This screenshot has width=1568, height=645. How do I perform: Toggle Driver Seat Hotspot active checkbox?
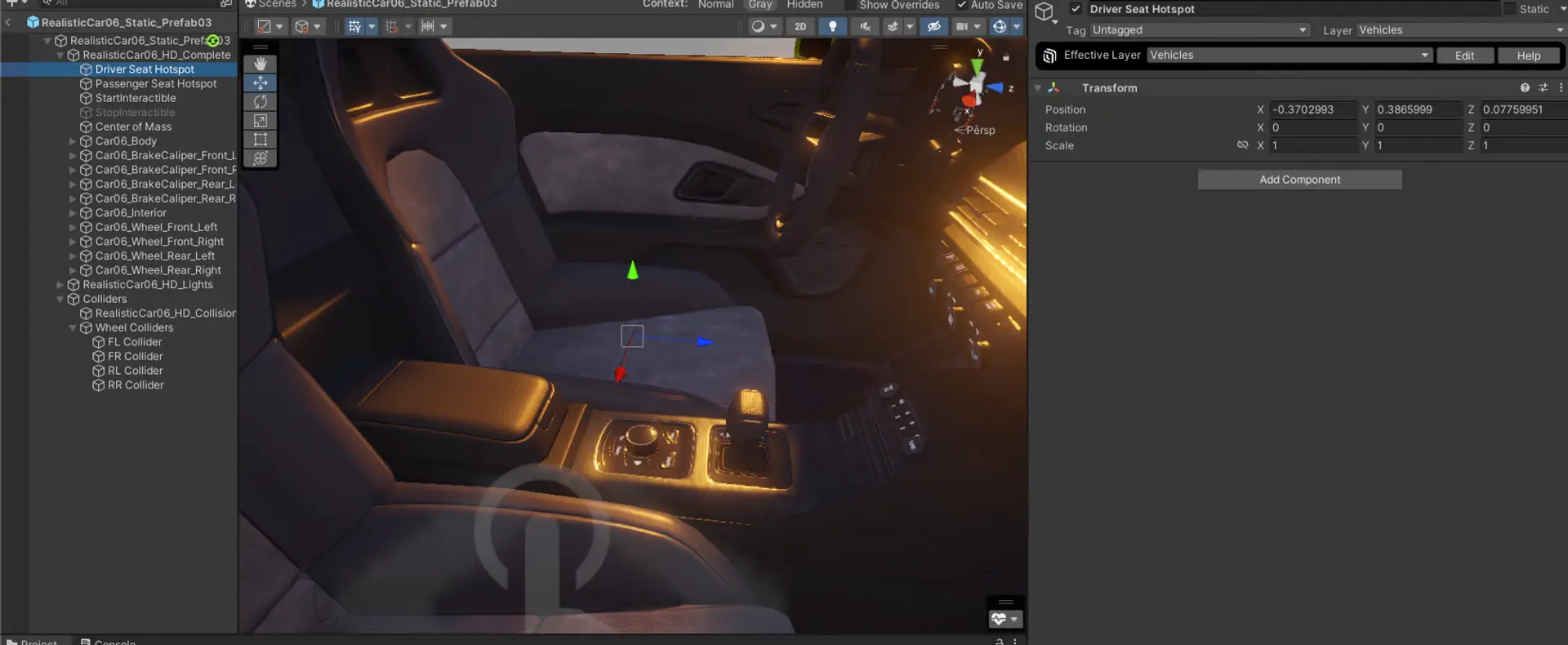click(1076, 9)
